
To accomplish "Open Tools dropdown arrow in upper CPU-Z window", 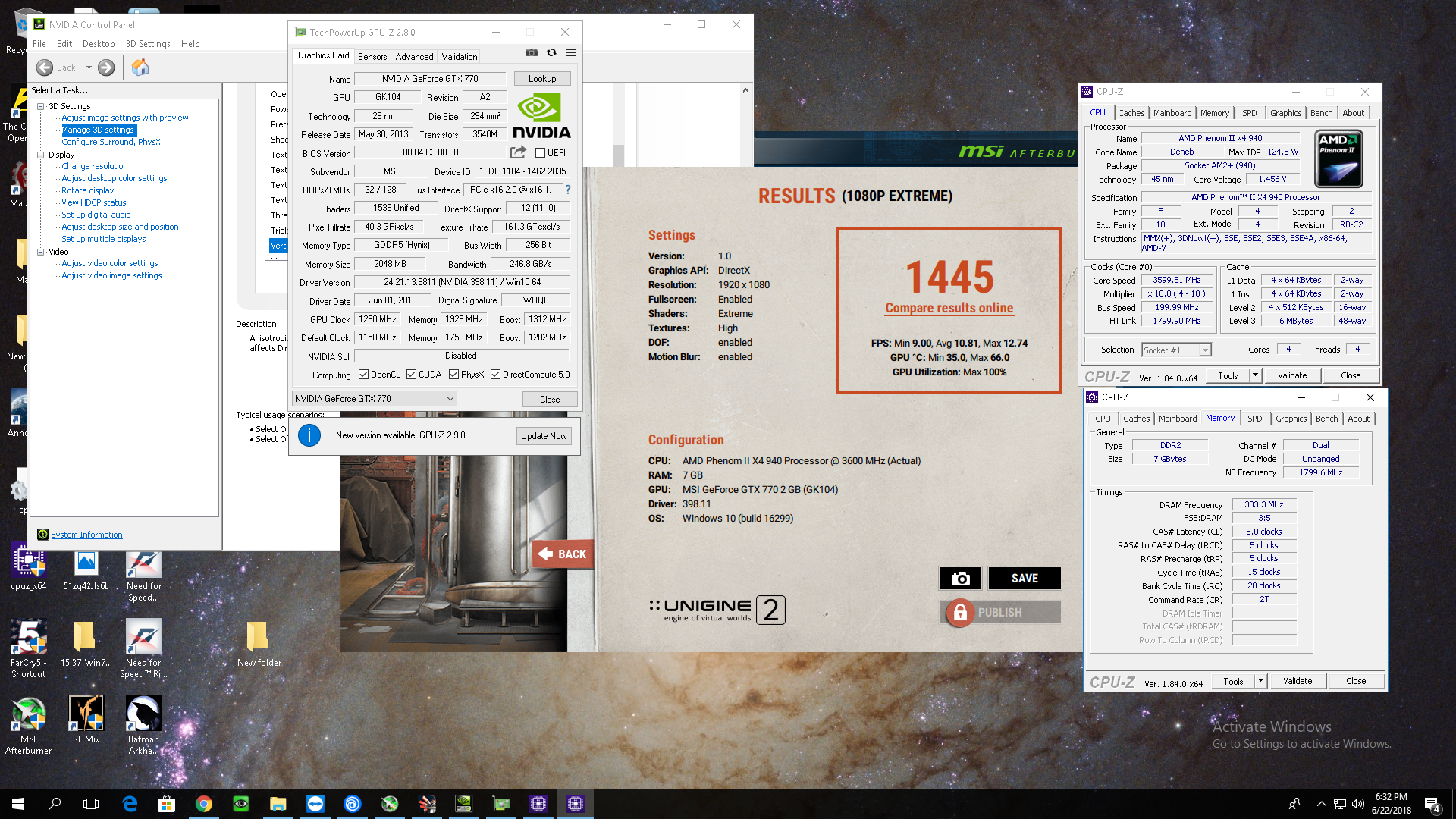I will tap(1255, 375).
